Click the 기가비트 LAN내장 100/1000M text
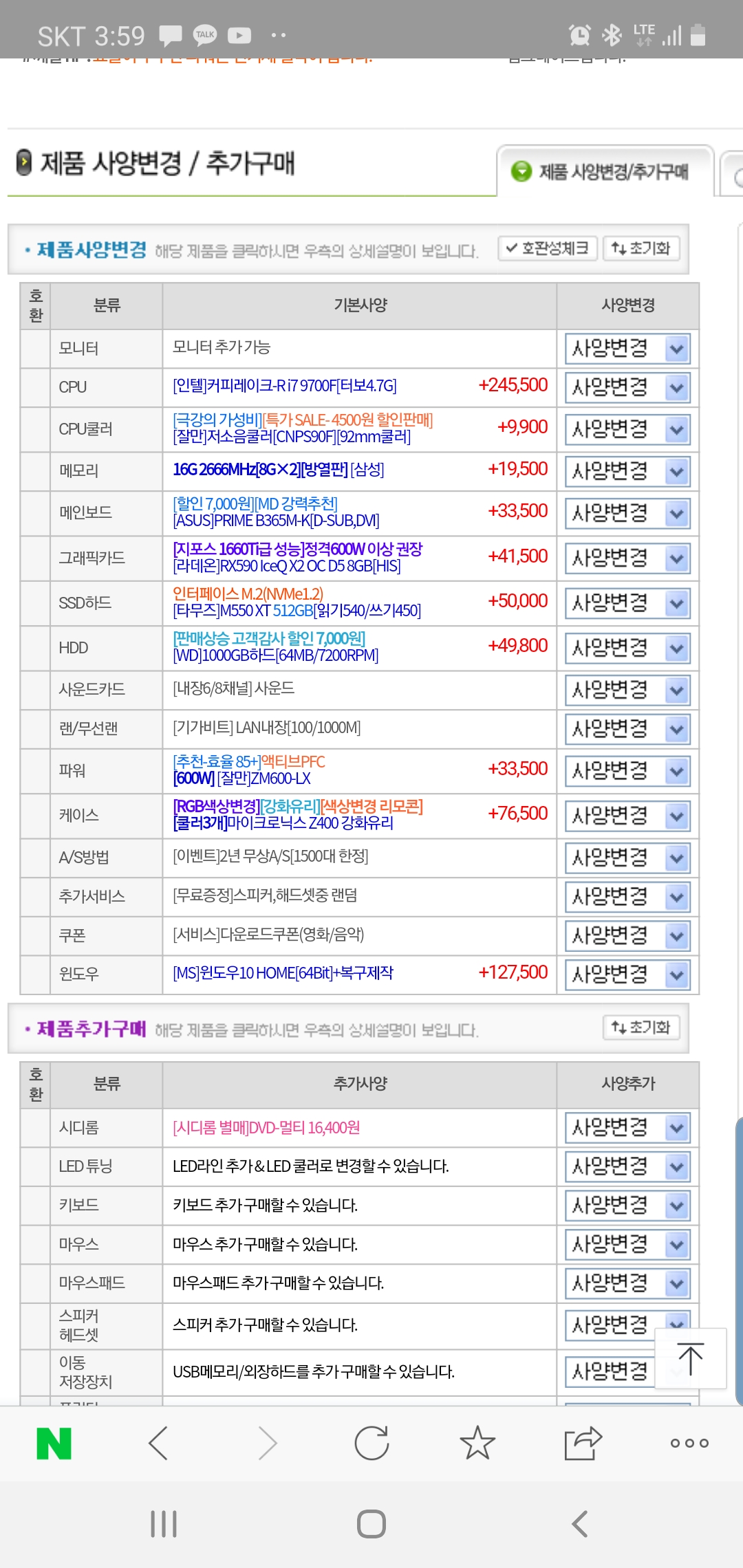 point(266,728)
